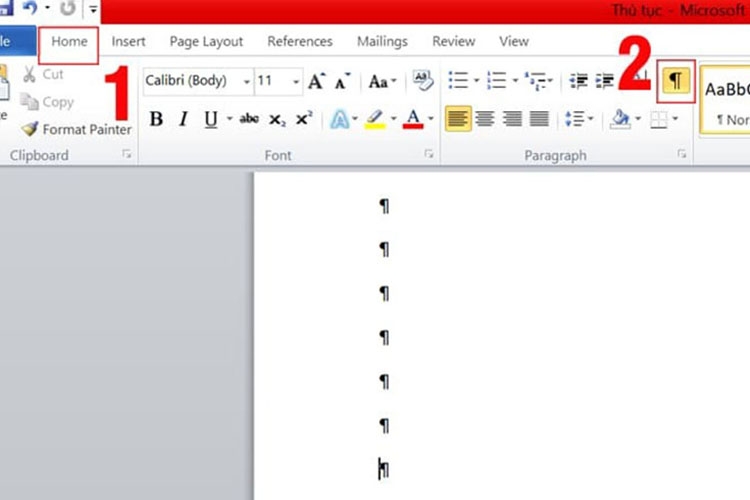Toggle Superscript formatting
The image size is (750, 500).
pos(304,118)
